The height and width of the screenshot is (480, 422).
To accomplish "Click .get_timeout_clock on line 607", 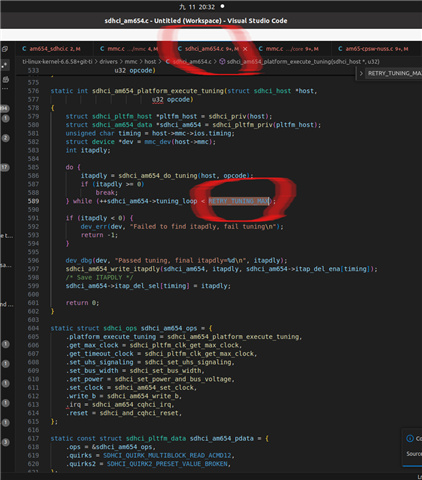I will pos(99,354).
